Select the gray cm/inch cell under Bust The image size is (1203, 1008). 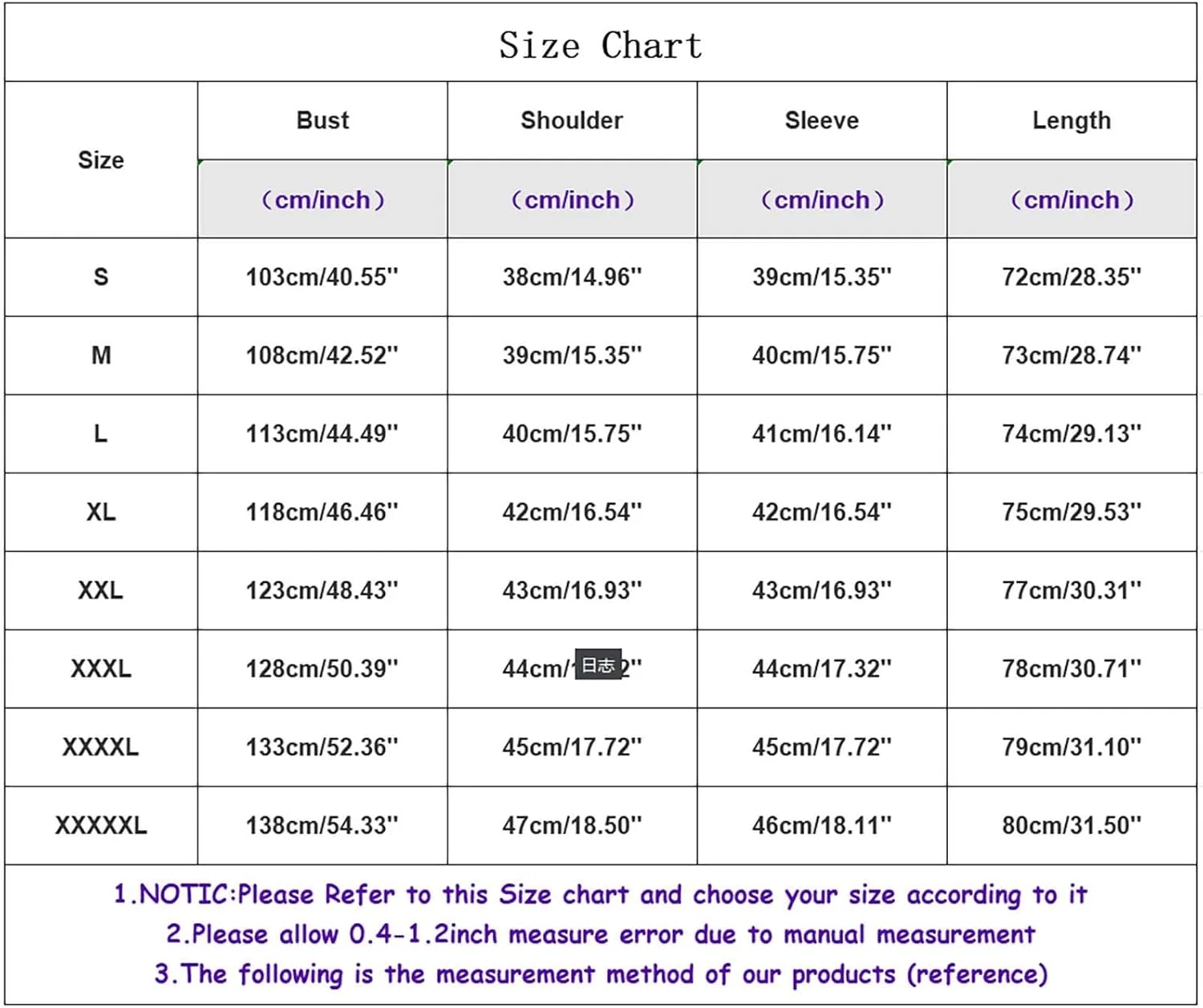click(x=322, y=199)
